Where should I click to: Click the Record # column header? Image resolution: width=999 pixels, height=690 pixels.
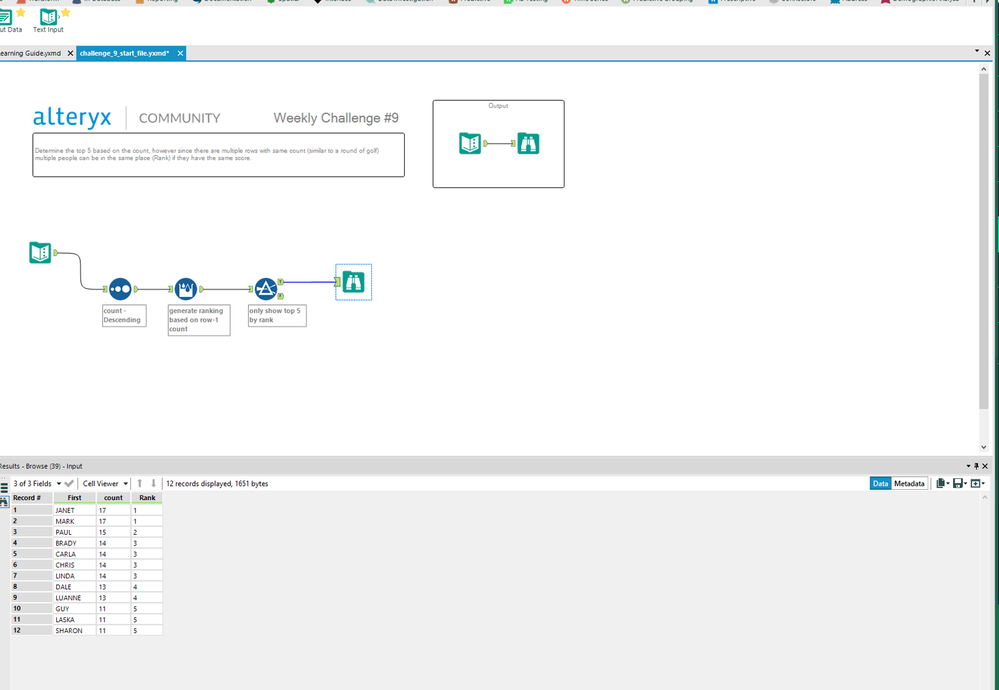(31, 498)
